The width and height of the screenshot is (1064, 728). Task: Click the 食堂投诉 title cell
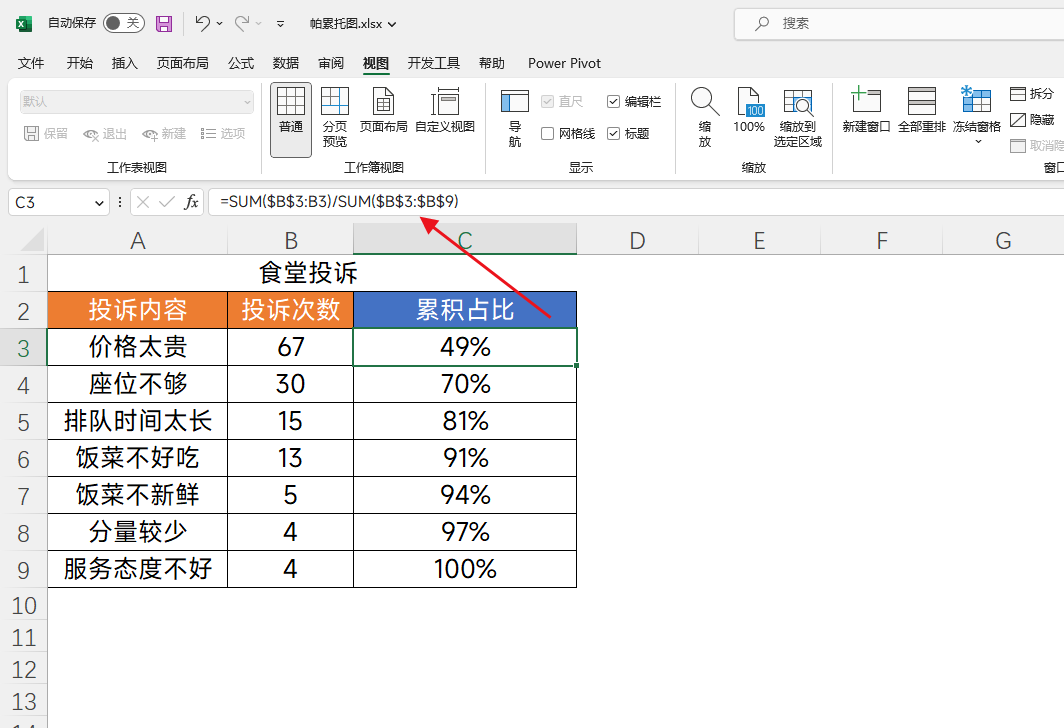(x=311, y=273)
